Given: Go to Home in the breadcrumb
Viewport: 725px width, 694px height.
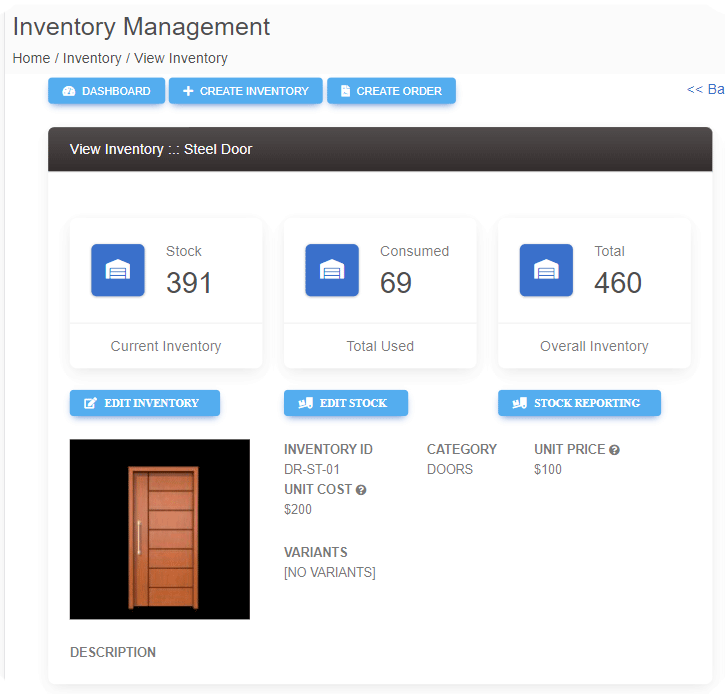Looking at the screenshot, I should (31, 58).
